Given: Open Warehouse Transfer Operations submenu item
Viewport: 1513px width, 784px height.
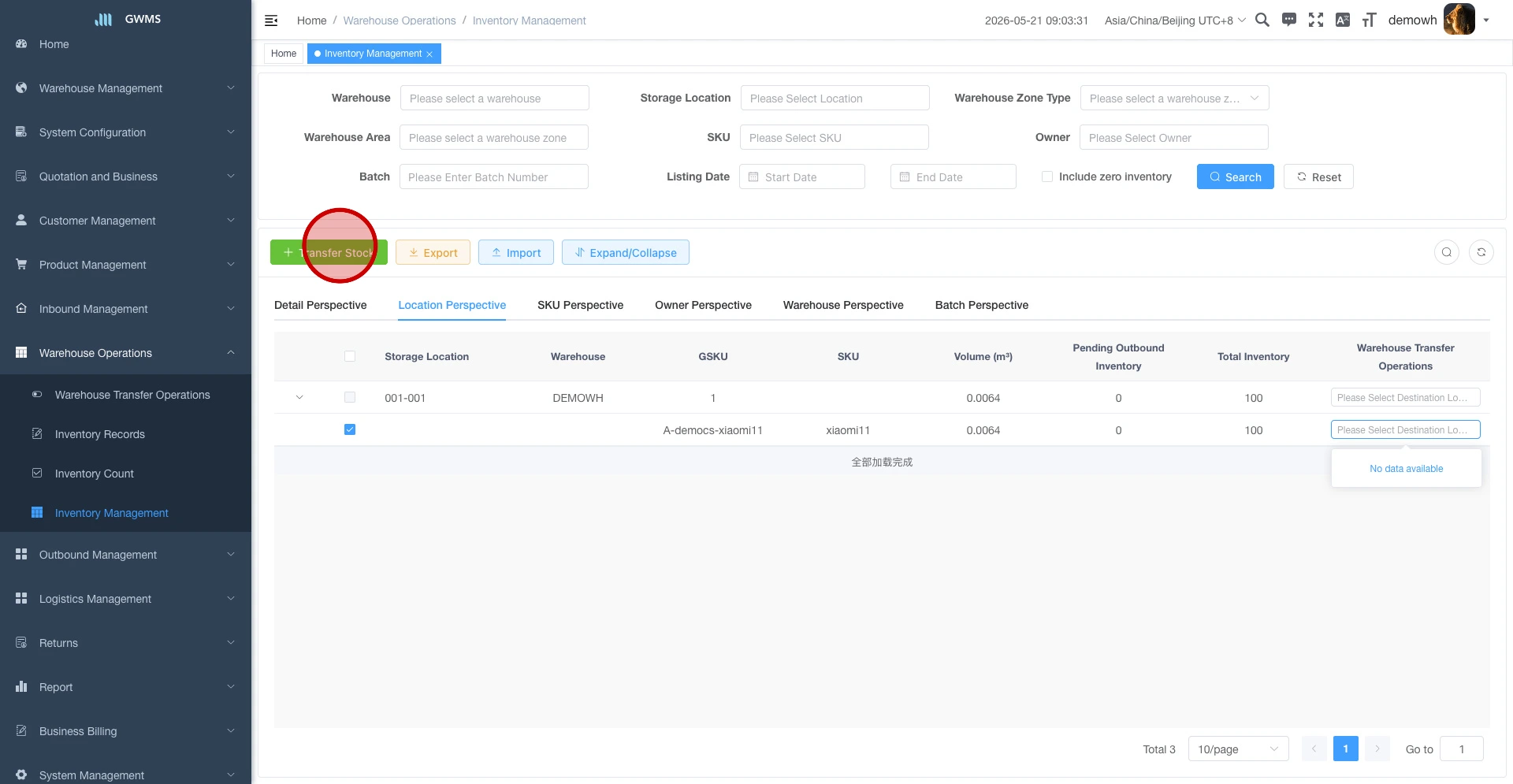Looking at the screenshot, I should (x=125, y=395).
